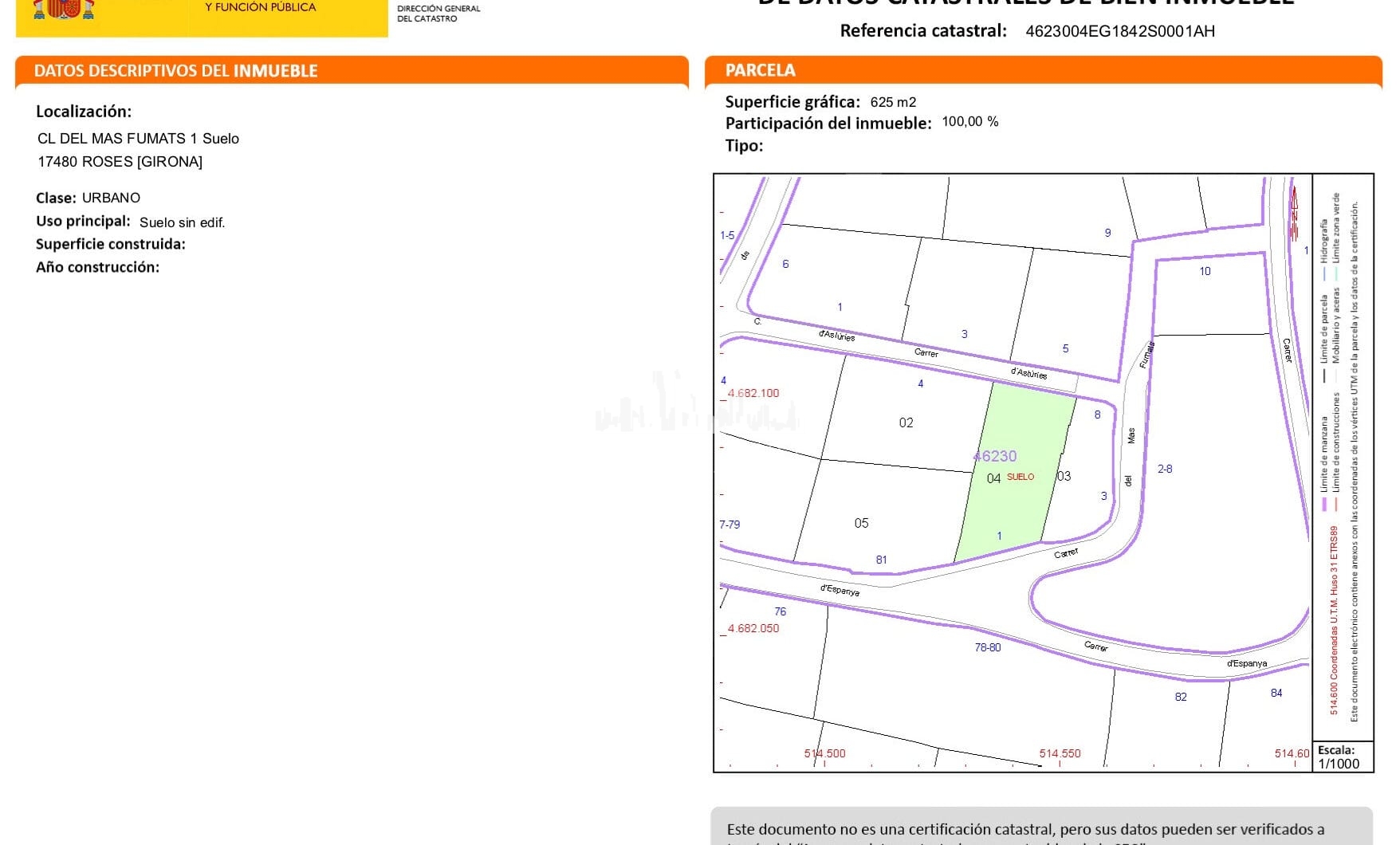Click street number '76' on map
This screenshot has width=1400, height=845.
(780, 611)
